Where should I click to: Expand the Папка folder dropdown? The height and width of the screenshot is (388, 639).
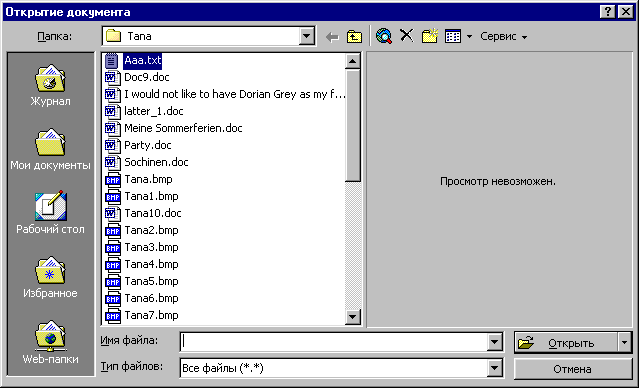pyautogui.click(x=306, y=36)
